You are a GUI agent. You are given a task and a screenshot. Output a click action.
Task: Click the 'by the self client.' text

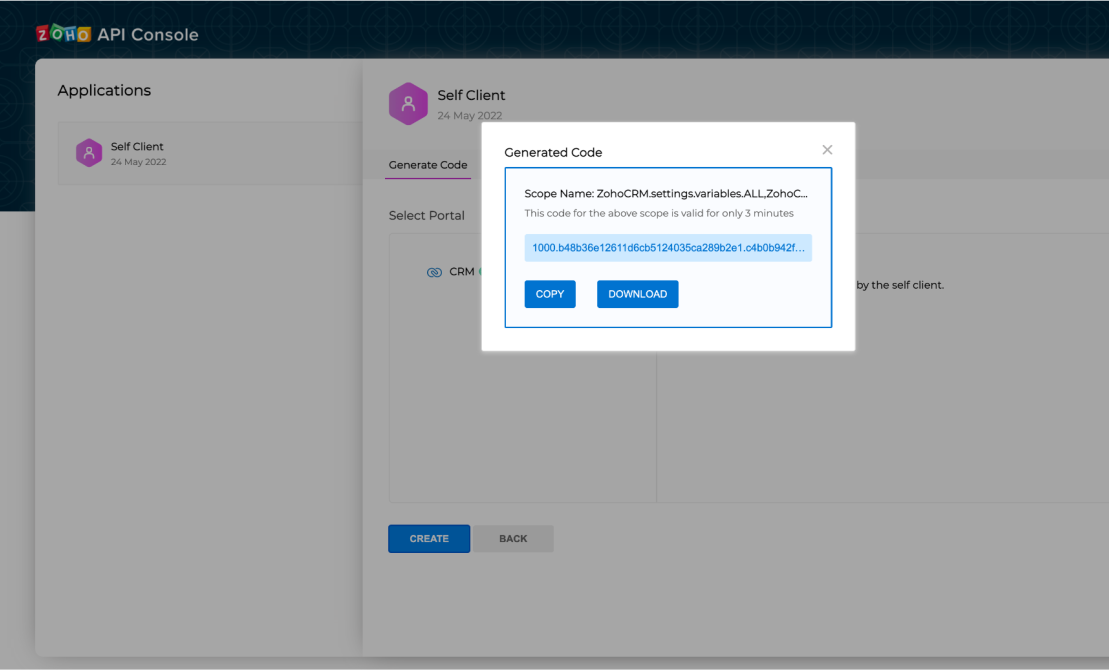(x=900, y=285)
